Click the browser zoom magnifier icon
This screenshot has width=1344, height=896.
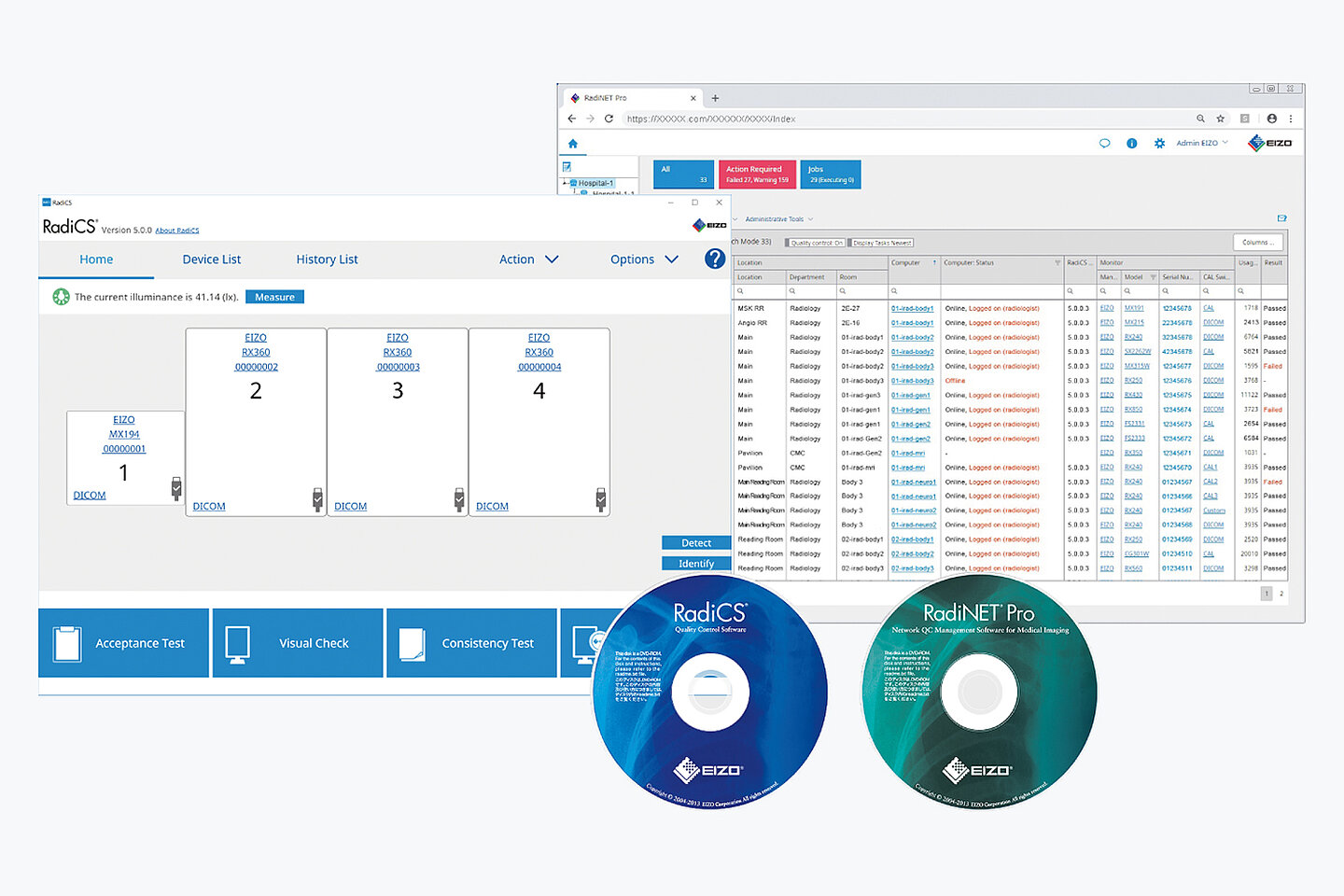(x=1200, y=119)
